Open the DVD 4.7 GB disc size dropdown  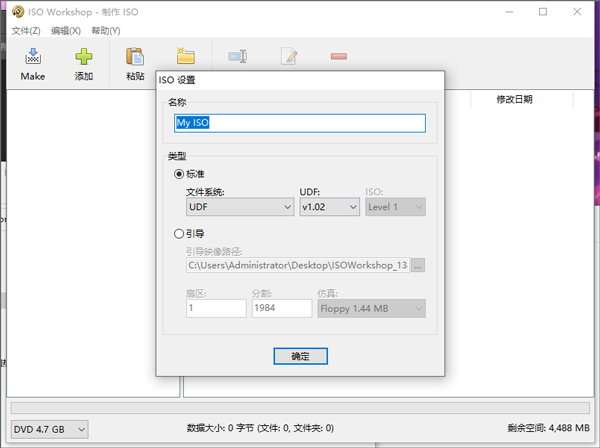pos(47,428)
